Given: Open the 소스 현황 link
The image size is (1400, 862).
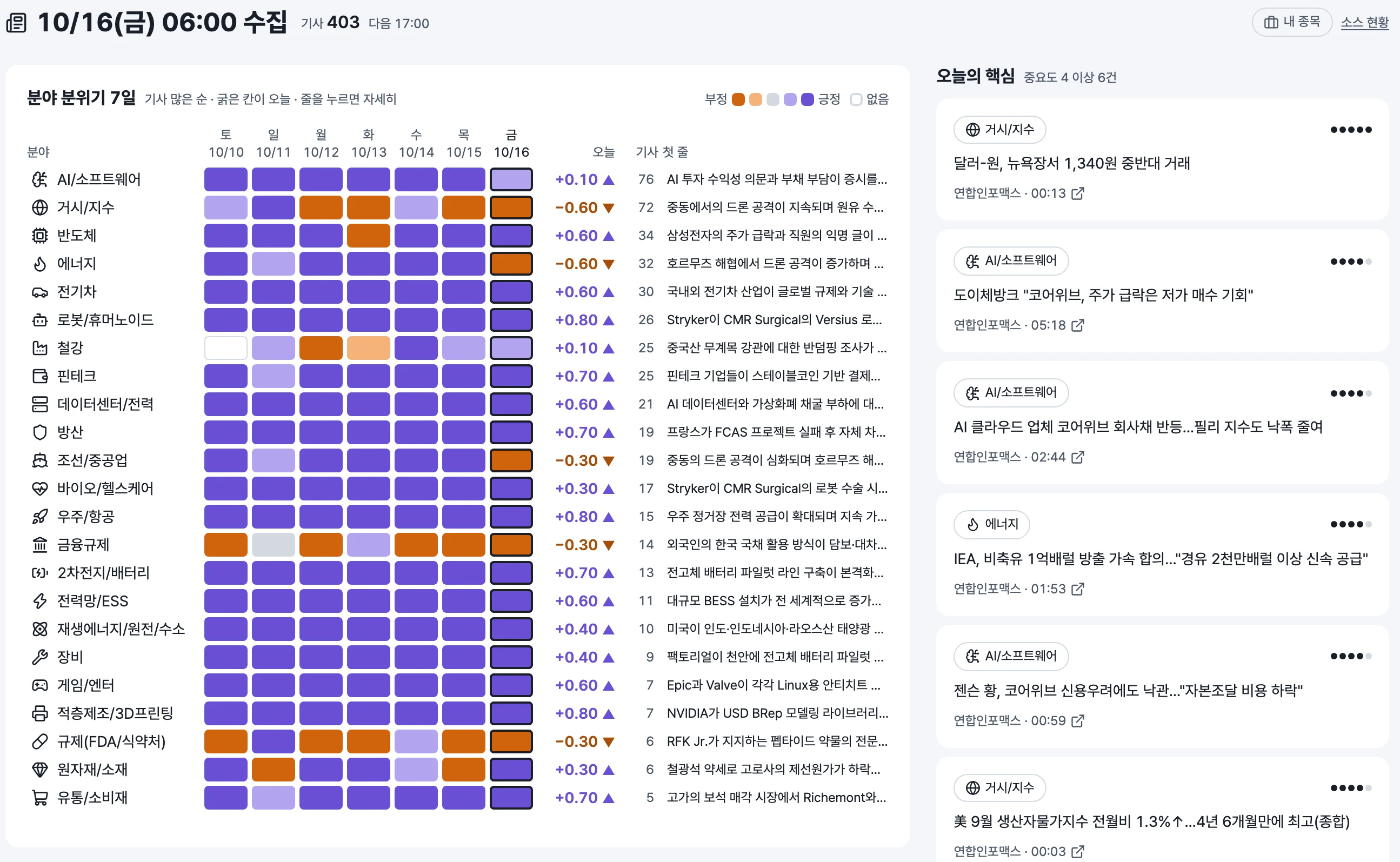Looking at the screenshot, I should coord(1365,22).
